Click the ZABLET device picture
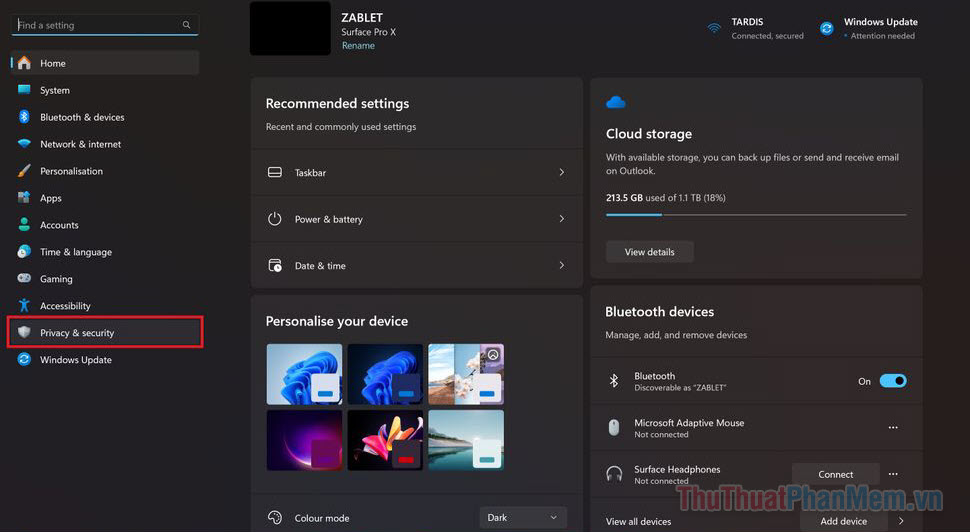 pyautogui.click(x=290, y=28)
